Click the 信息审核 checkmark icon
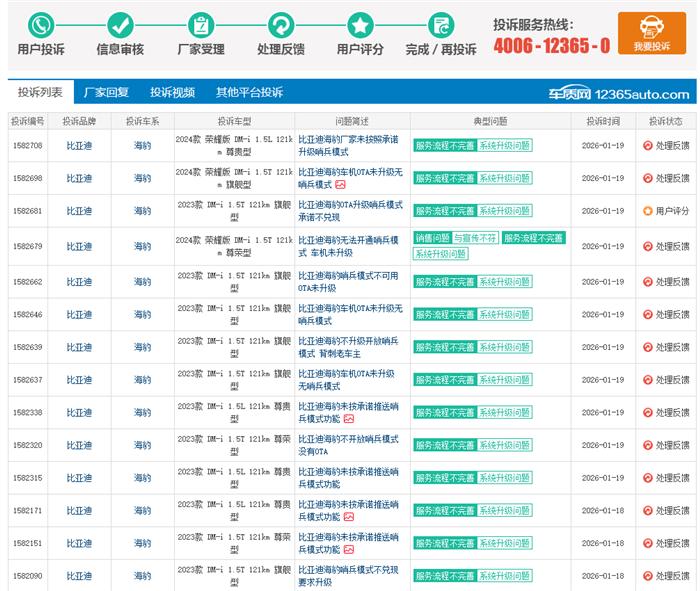The height and width of the screenshot is (591, 700). tap(120, 25)
